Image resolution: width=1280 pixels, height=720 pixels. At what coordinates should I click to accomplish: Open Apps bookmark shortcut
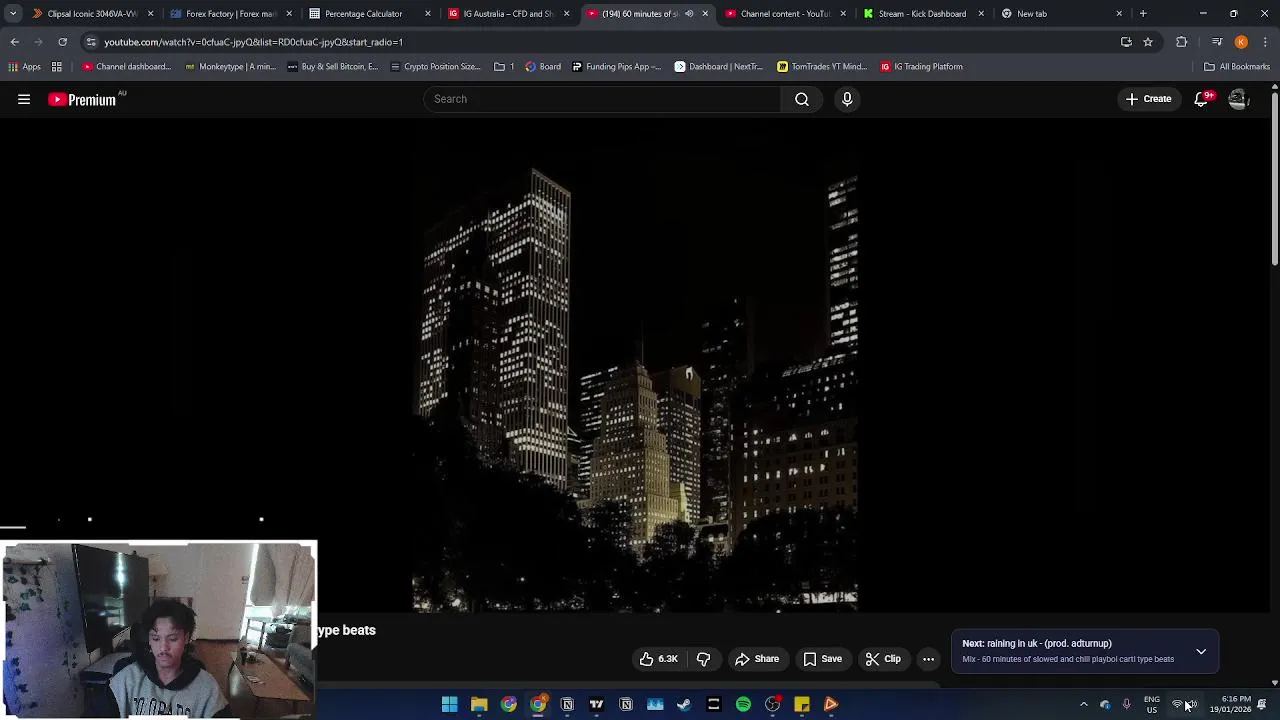(24, 67)
